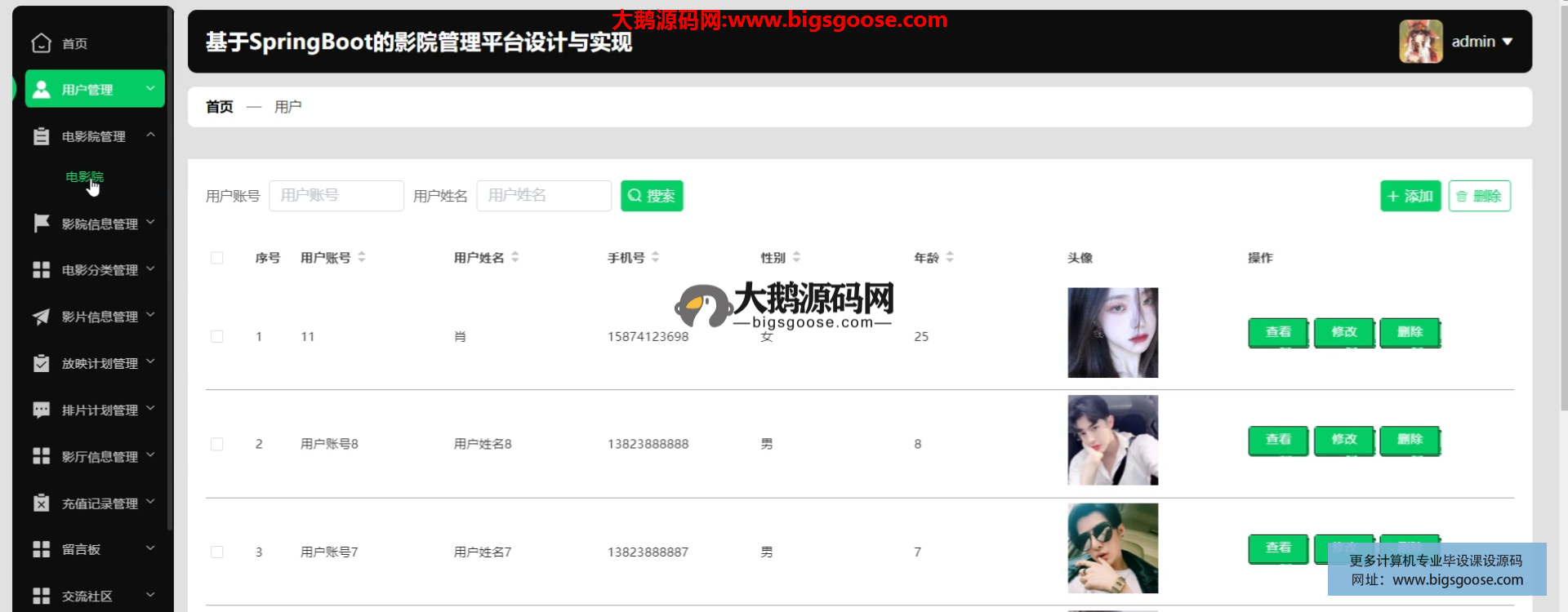This screenshot has height=612, width=1568.
Task: Check the checkbox for row 1
Action: point(217,336)
